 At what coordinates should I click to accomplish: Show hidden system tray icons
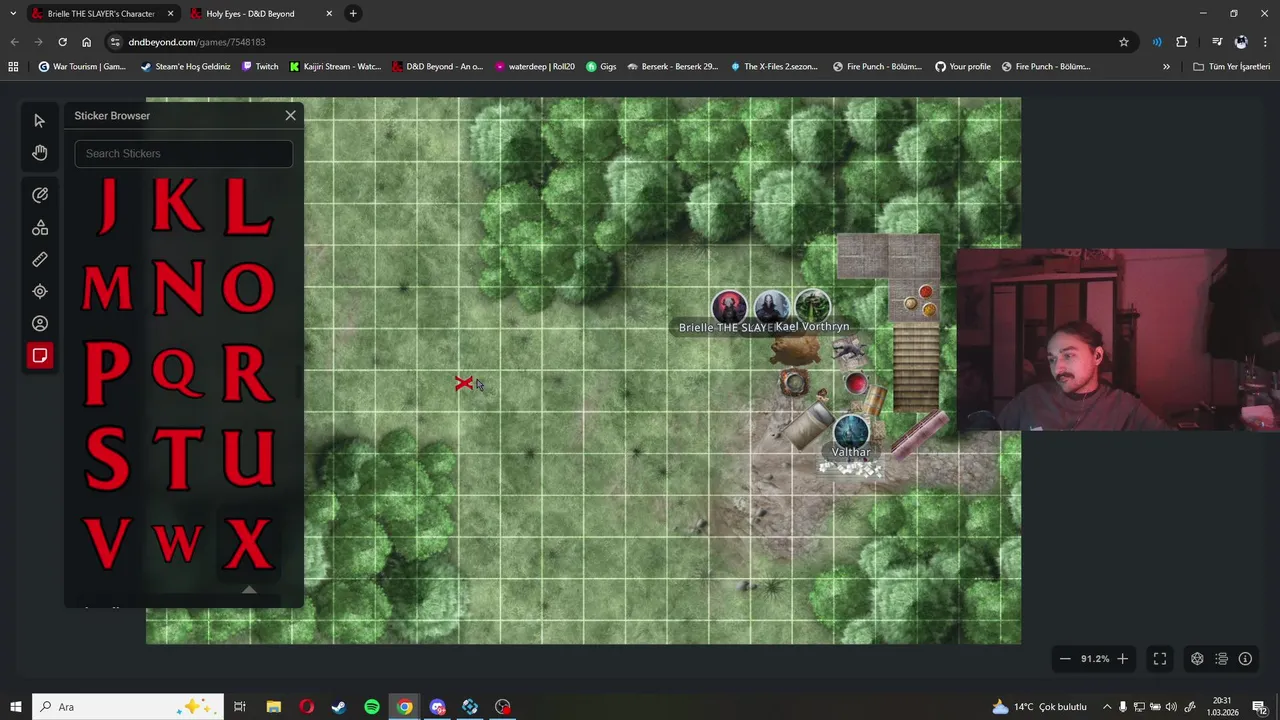click(1107, 707)
